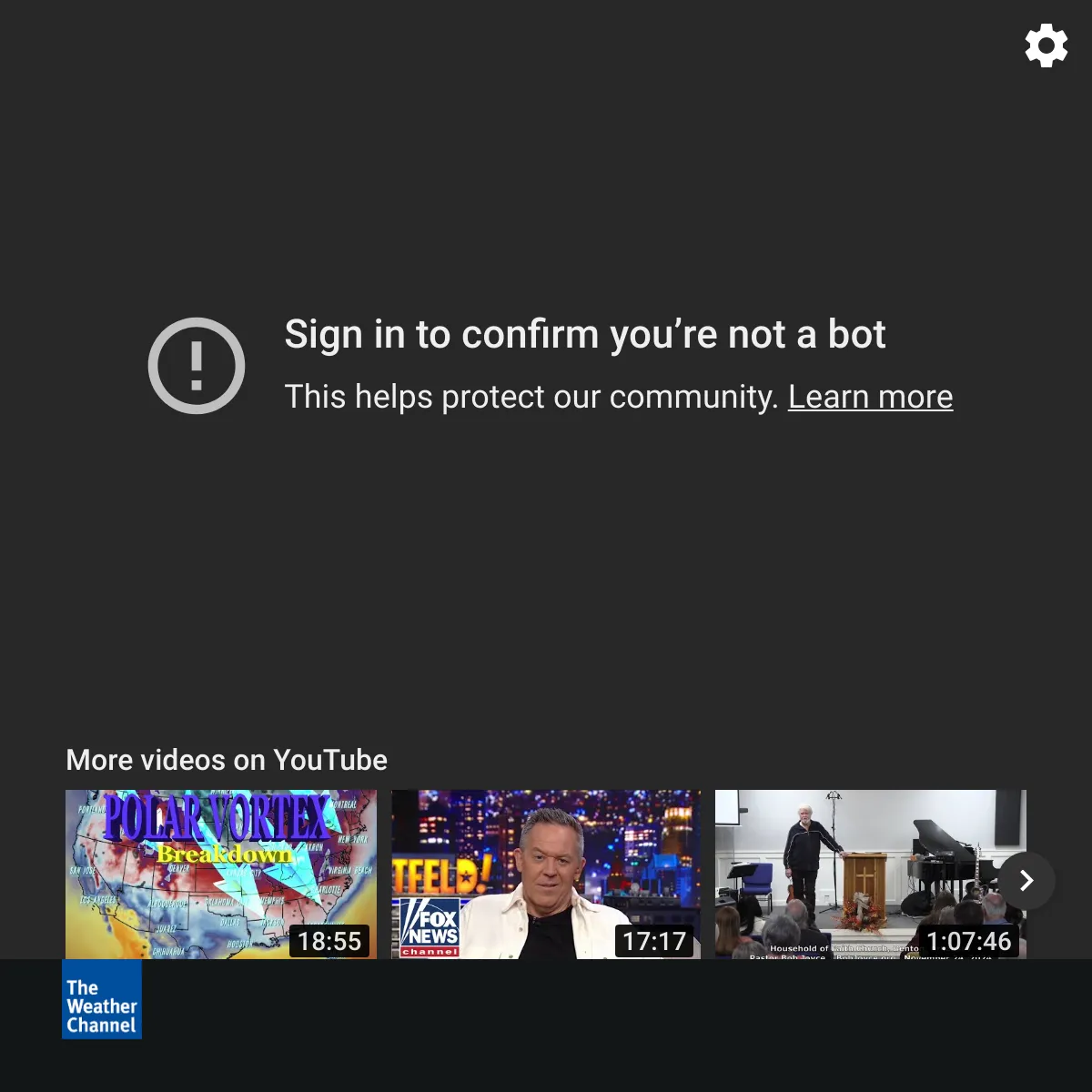The width and height of the screenshot is (1092, 1092).
Task: Open the Gutfeld Fox News video thumbnail
Action: click(546, 875)
